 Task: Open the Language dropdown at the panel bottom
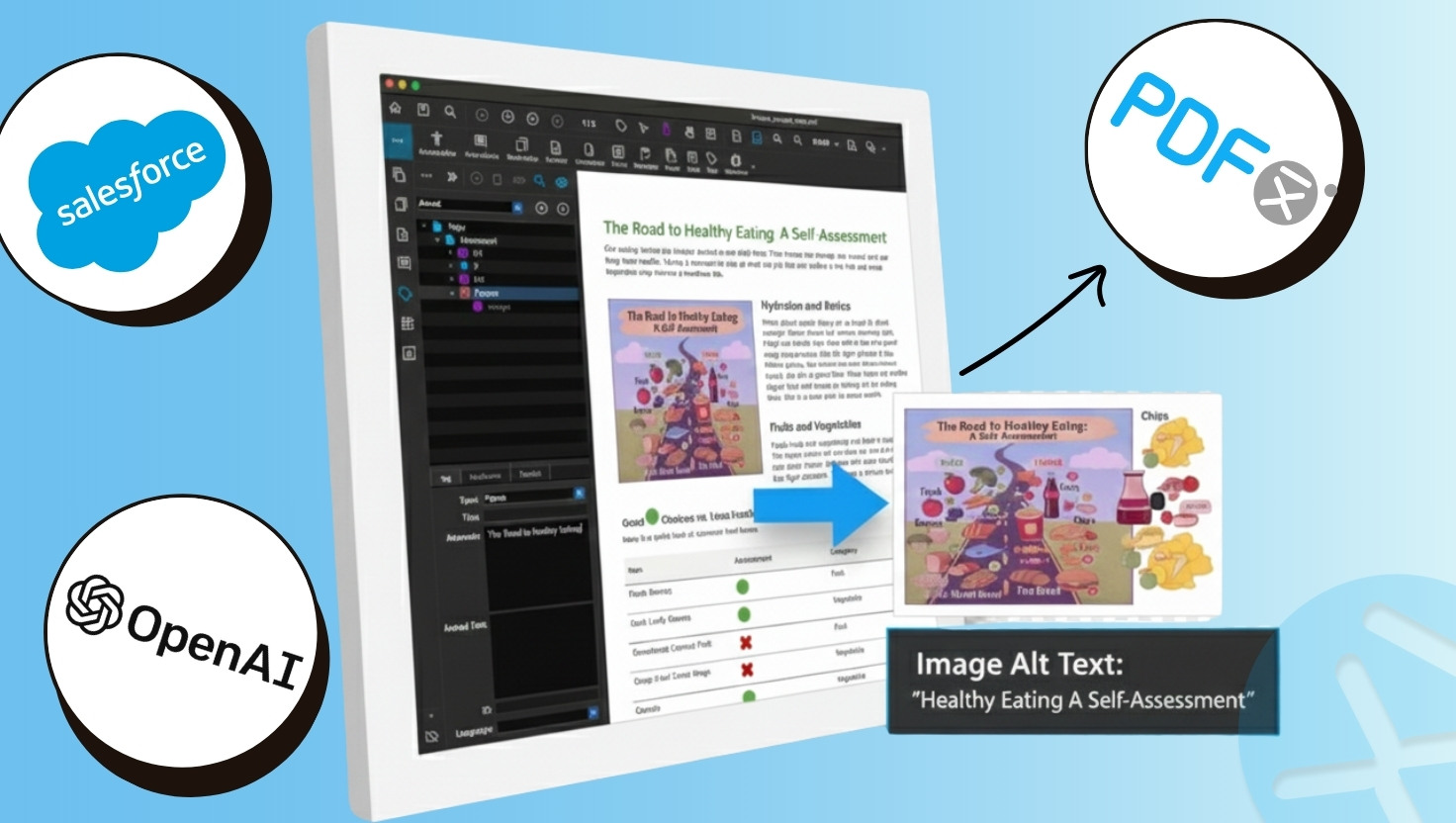[593, 712]
